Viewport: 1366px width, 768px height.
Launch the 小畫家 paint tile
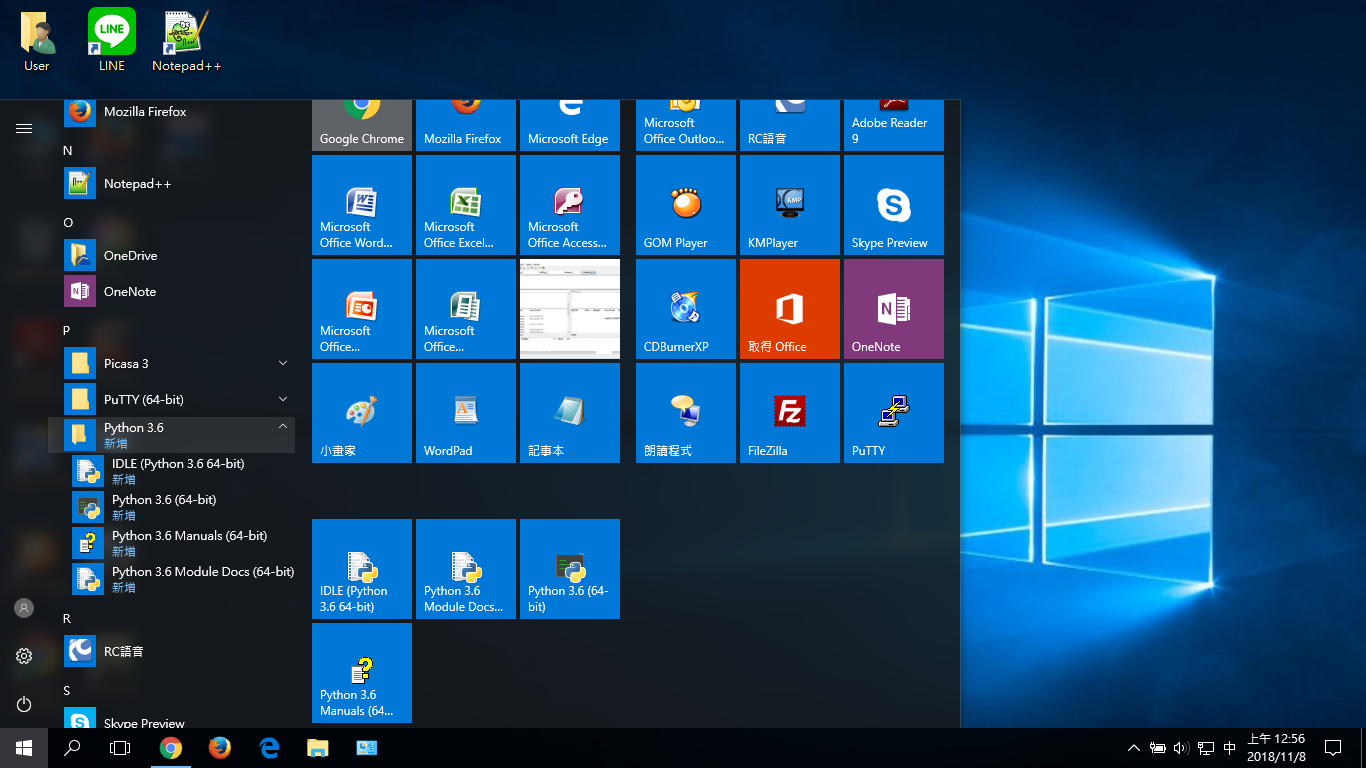point(362,413)
